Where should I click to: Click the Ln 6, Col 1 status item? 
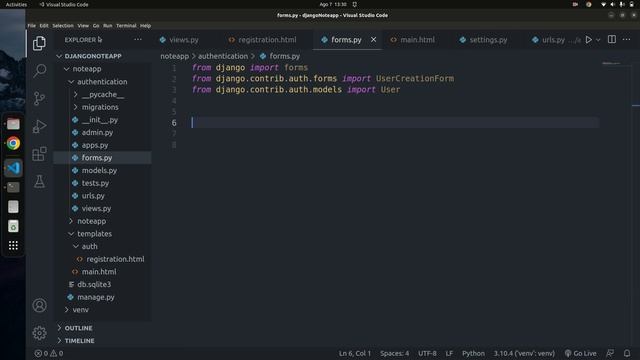coord(355,353)
